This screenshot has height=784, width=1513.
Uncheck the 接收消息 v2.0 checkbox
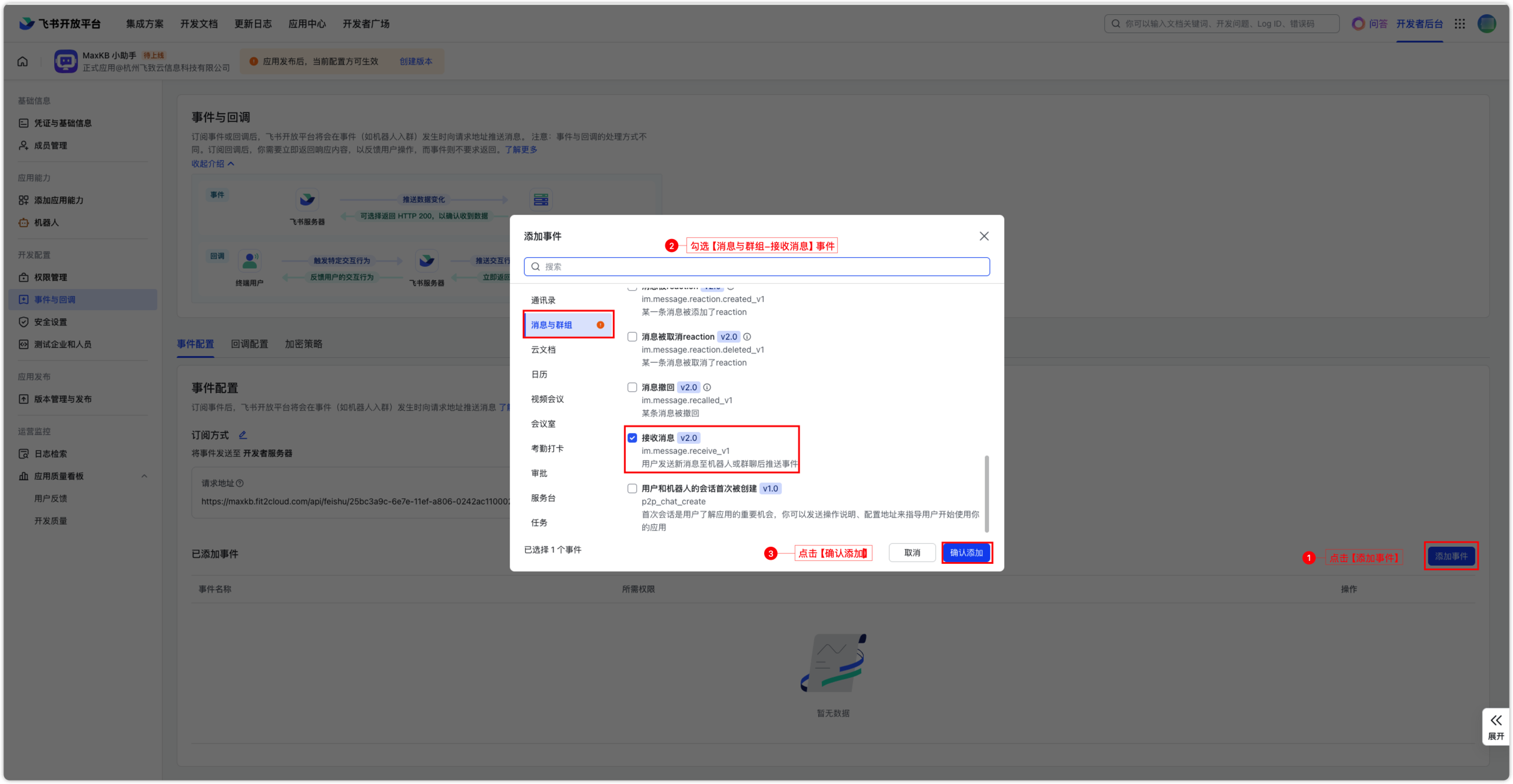click(632, 438)
